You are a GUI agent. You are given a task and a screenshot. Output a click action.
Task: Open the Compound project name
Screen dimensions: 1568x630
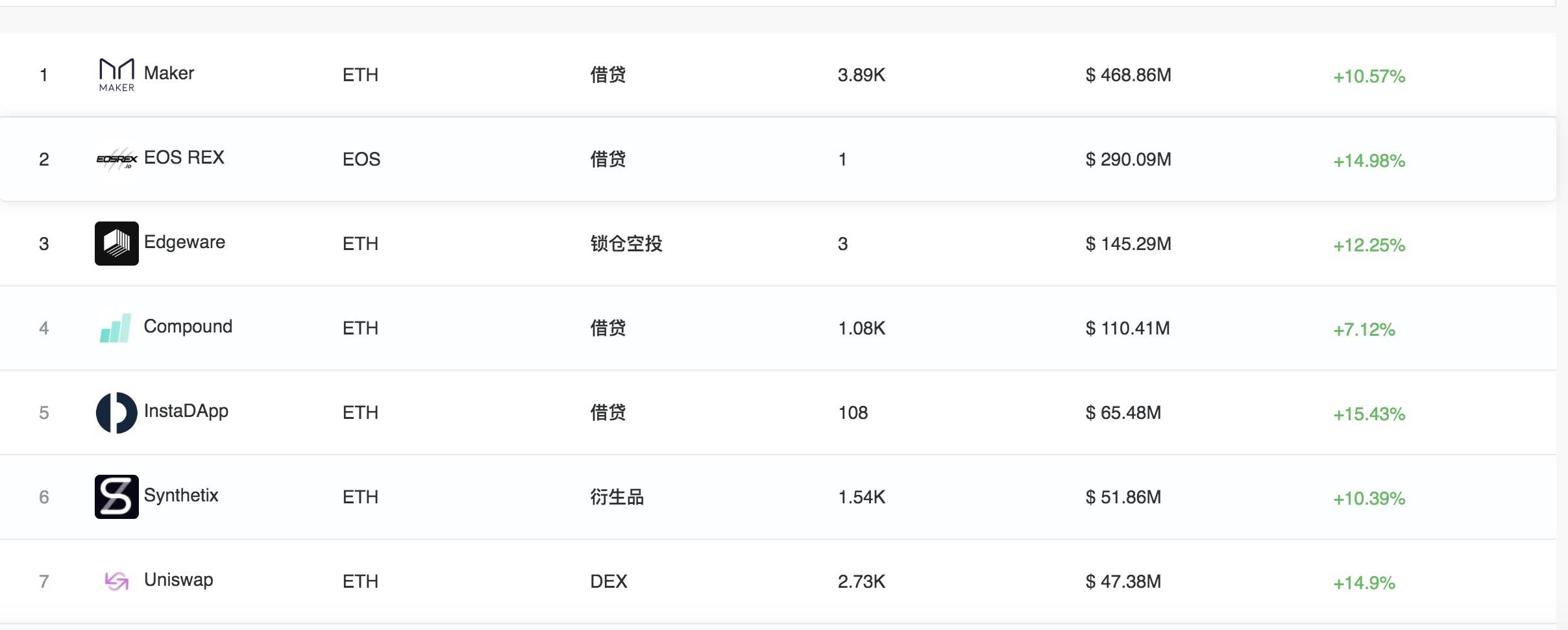pos(188,327)
